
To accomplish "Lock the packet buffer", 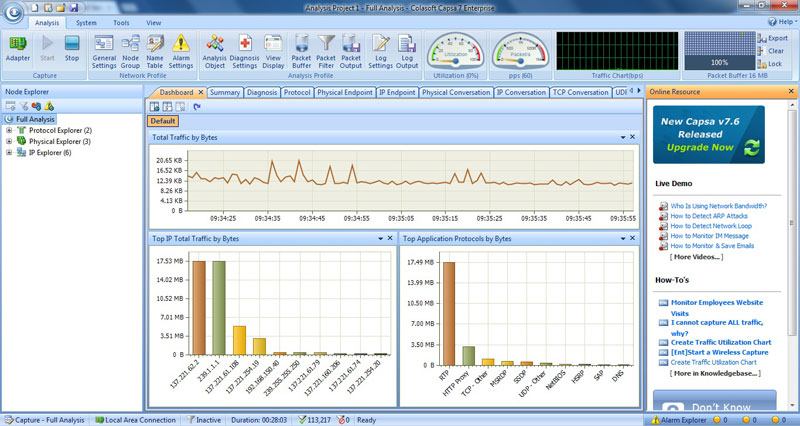I will pyautogui.click(x=769, y=64).
